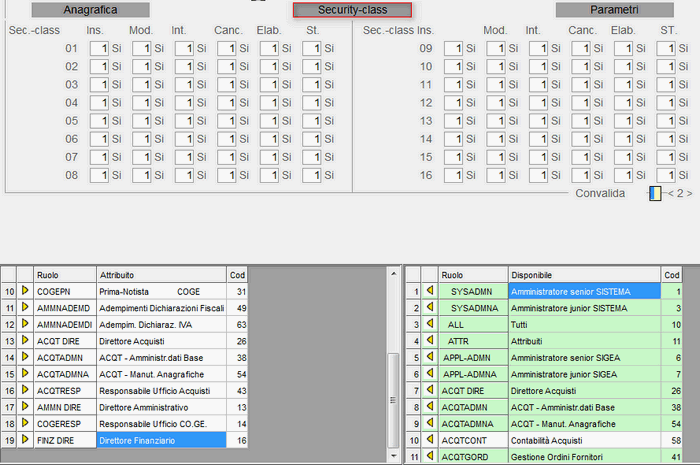700x465 pixels.
Task: Click the ST. field for Sec.-class 16
Action: tap(666, 175)
